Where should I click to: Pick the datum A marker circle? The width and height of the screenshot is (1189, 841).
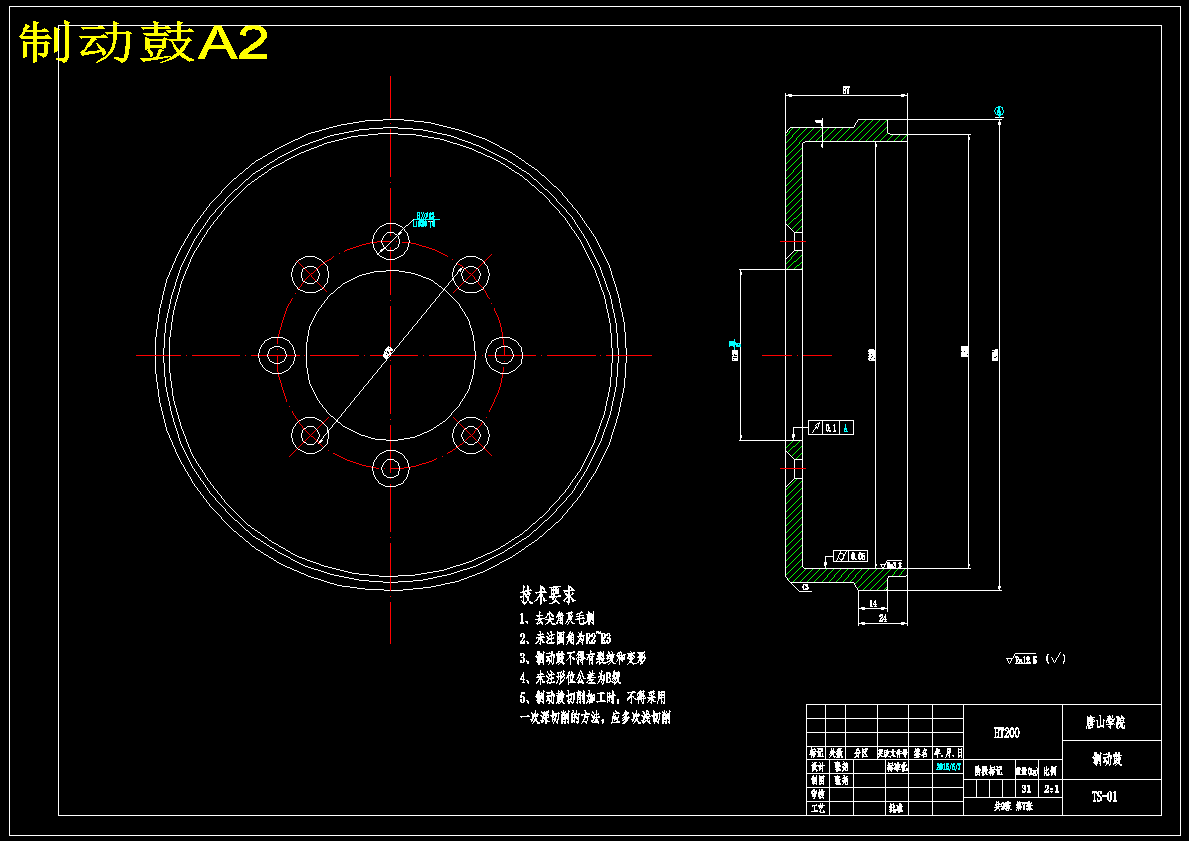tap(999, 112)
